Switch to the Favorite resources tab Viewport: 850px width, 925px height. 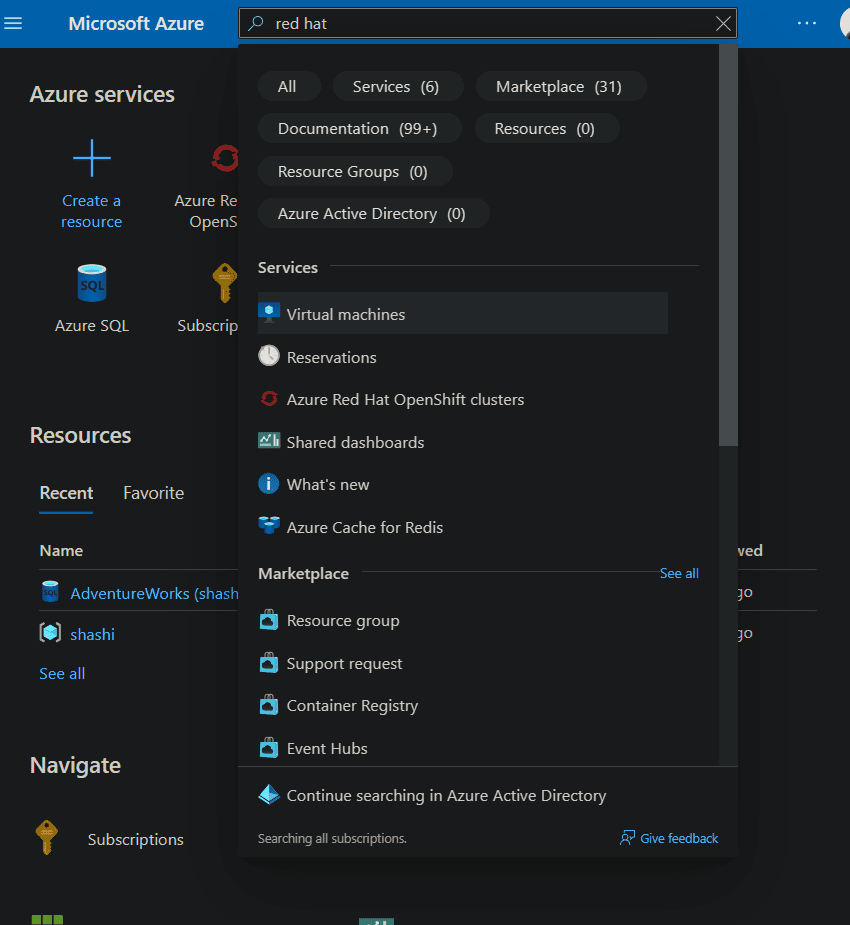(153, 493)
